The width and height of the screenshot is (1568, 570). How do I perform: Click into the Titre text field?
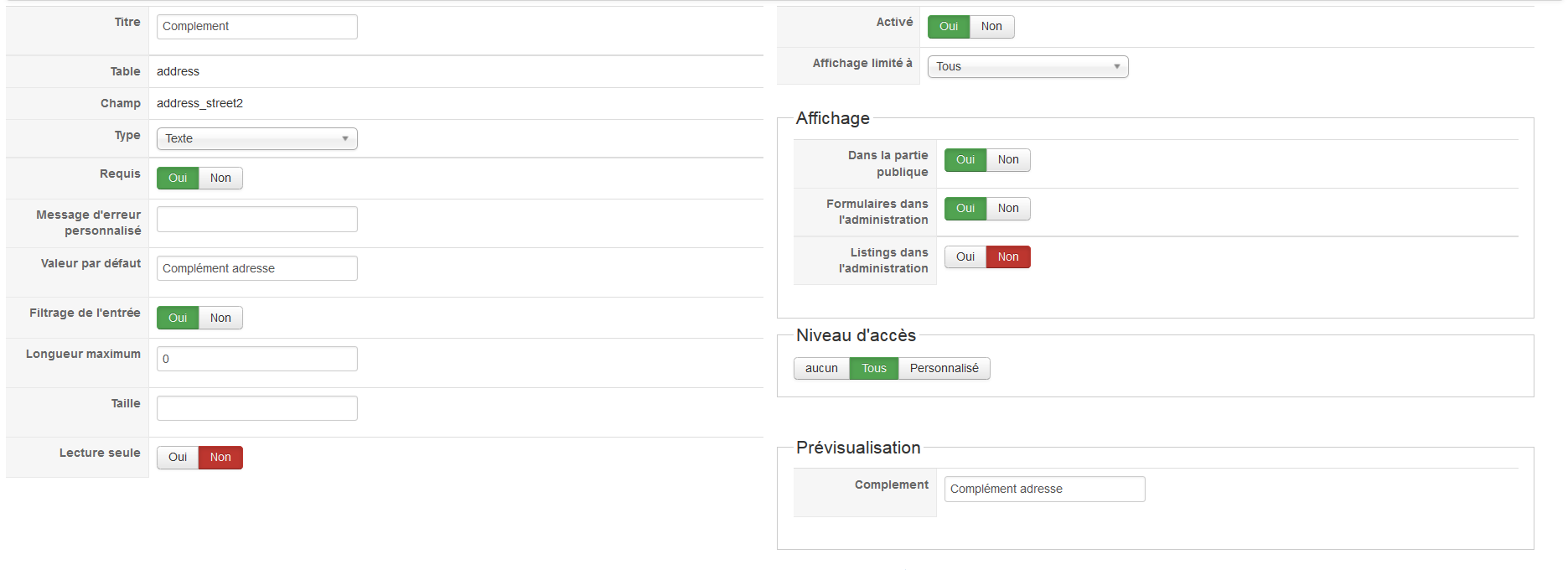(x=256, y=27)
